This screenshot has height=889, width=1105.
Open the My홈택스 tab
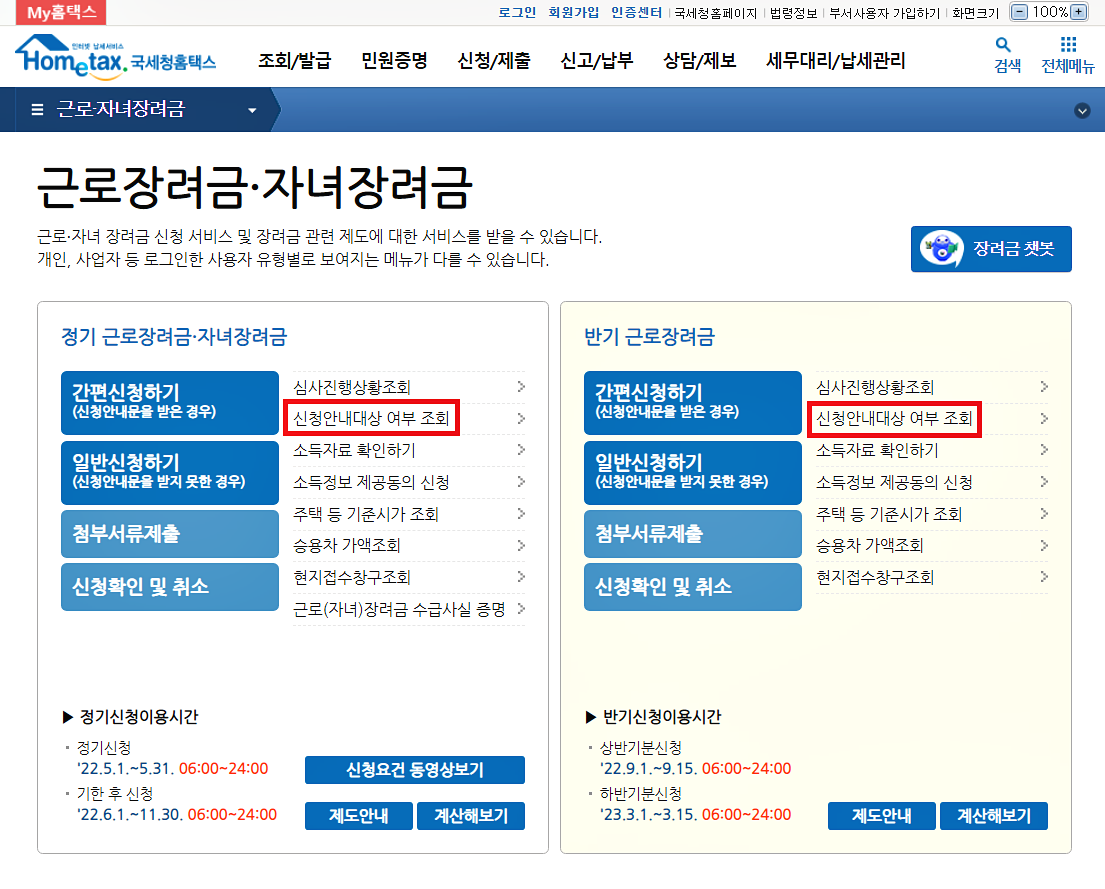pos(61,12)
